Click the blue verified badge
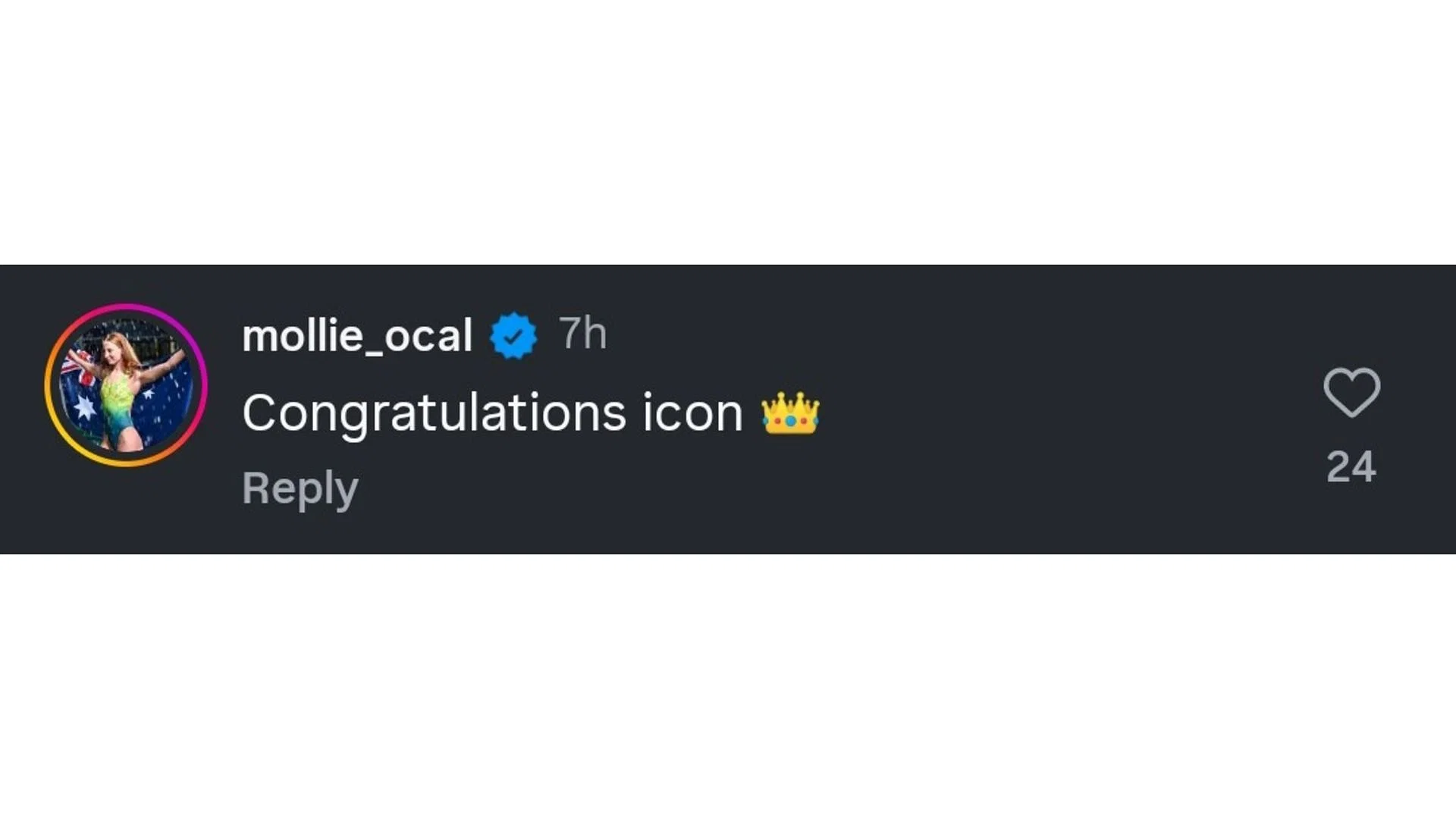 click(513, 335)
